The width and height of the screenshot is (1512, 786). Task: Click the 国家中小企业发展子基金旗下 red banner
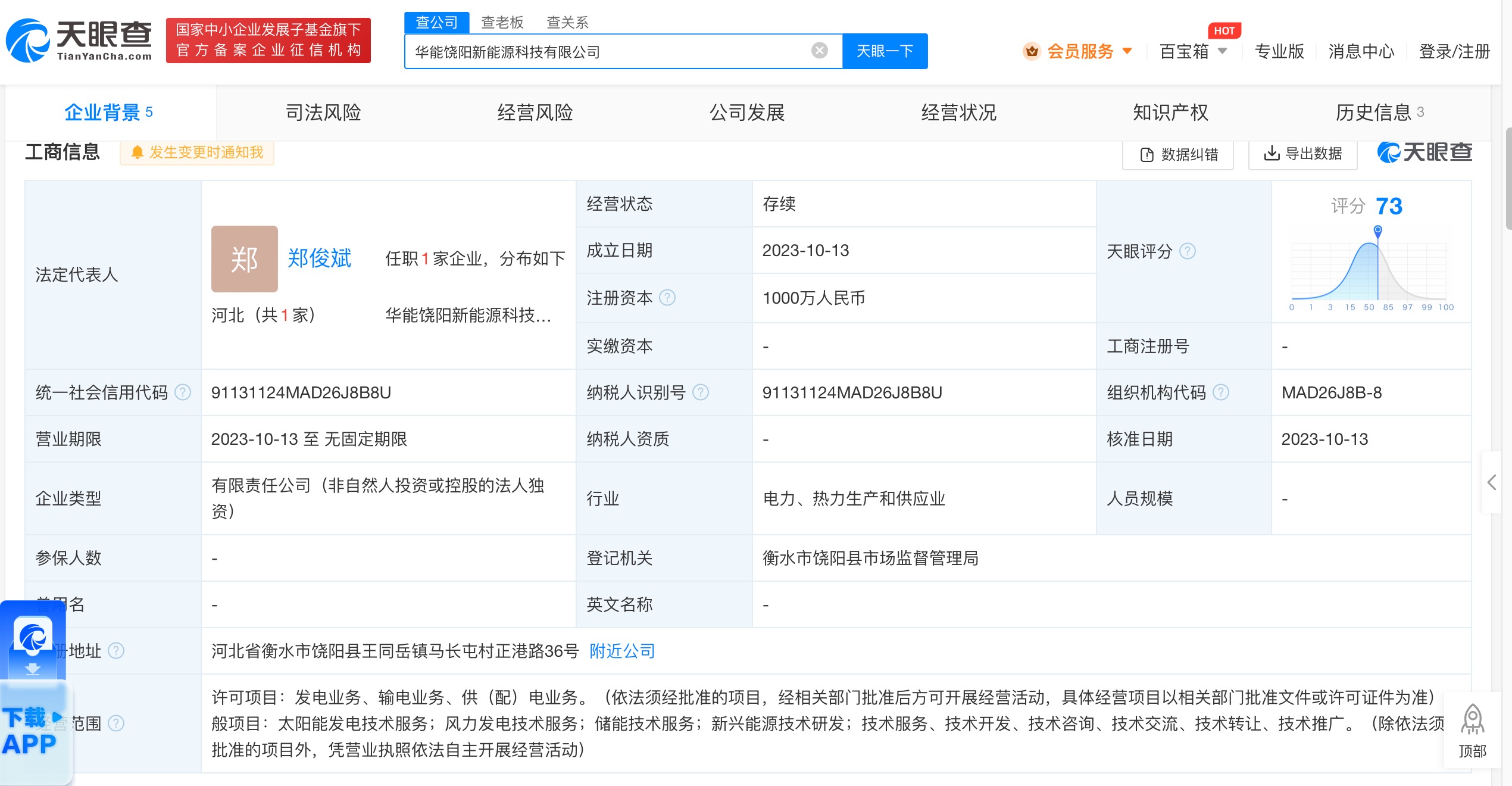point(268,40)
